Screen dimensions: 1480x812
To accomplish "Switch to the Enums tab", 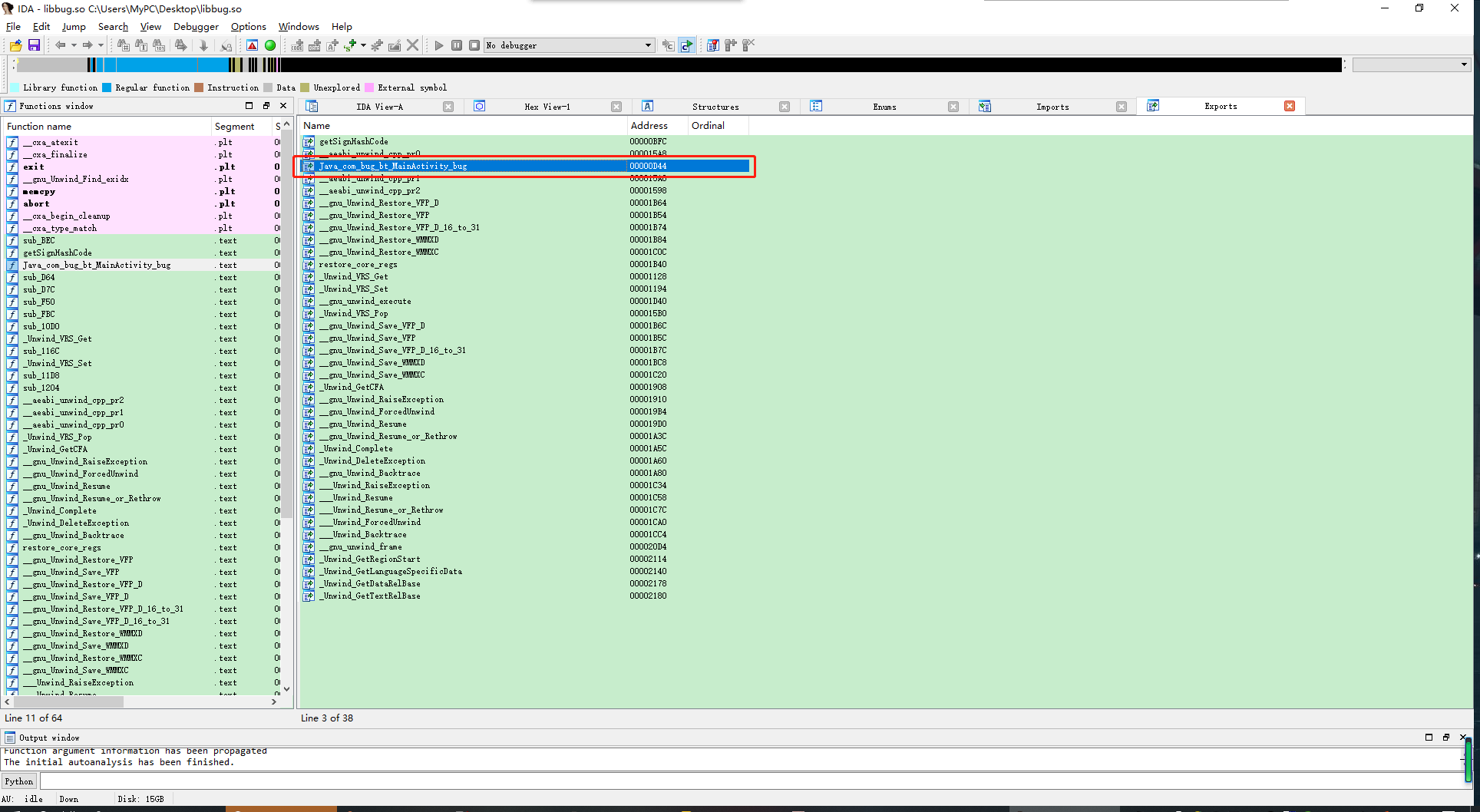I will [x=884, y=107].
